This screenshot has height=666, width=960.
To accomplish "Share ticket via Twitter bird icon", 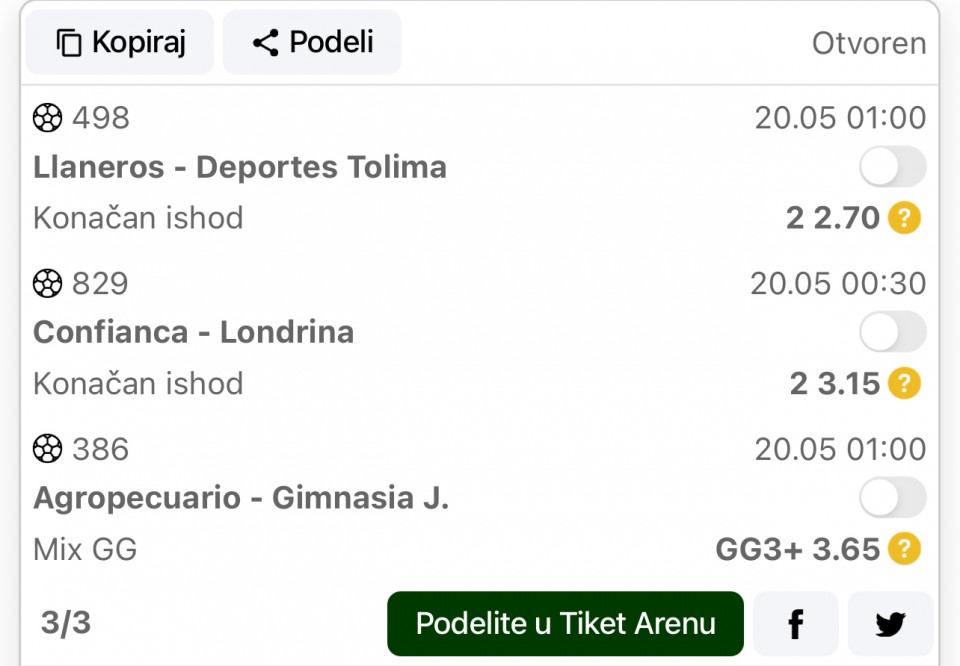I will coord(890,624).
